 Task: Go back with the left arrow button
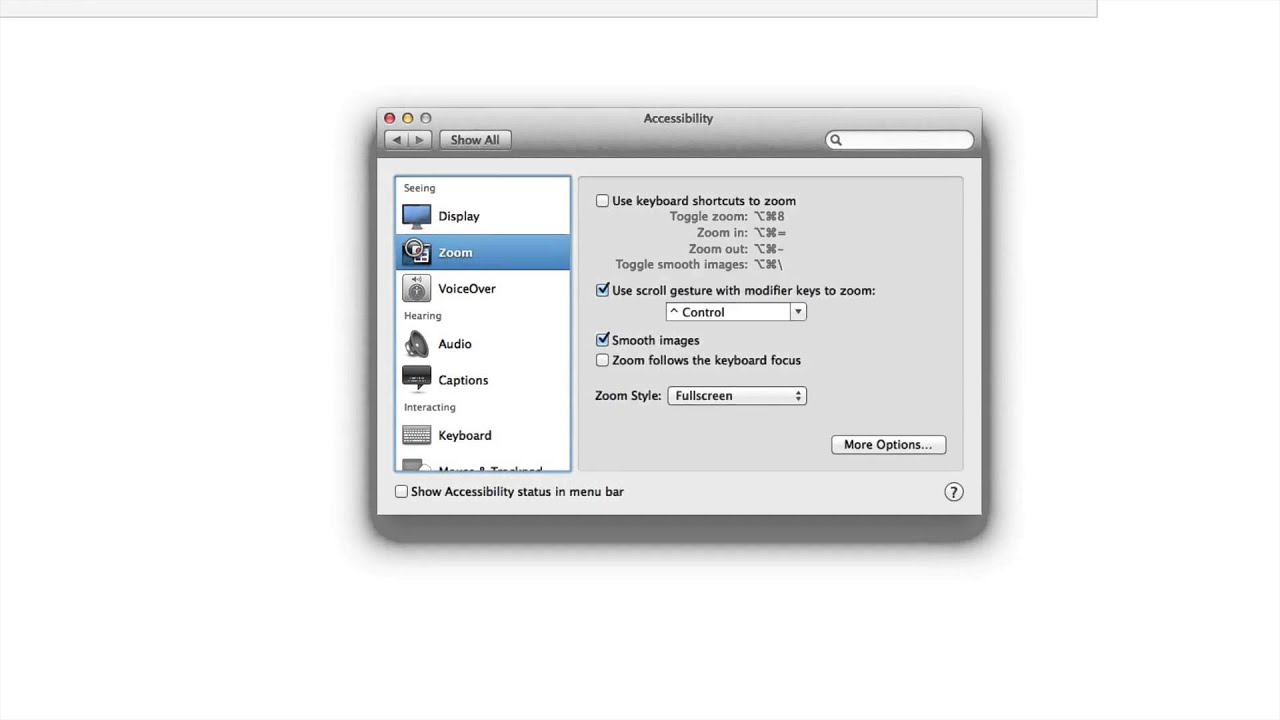tap(397, 140)
